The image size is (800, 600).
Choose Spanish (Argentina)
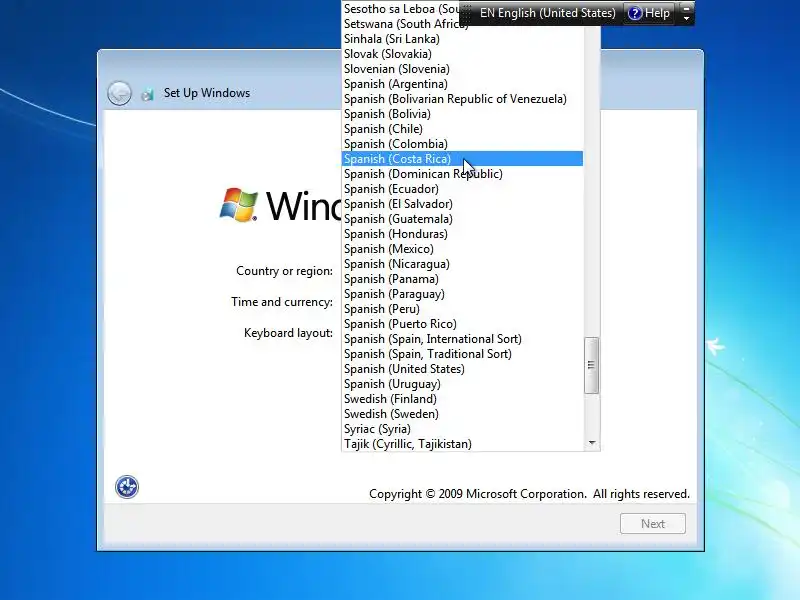(x=462, y=84)
